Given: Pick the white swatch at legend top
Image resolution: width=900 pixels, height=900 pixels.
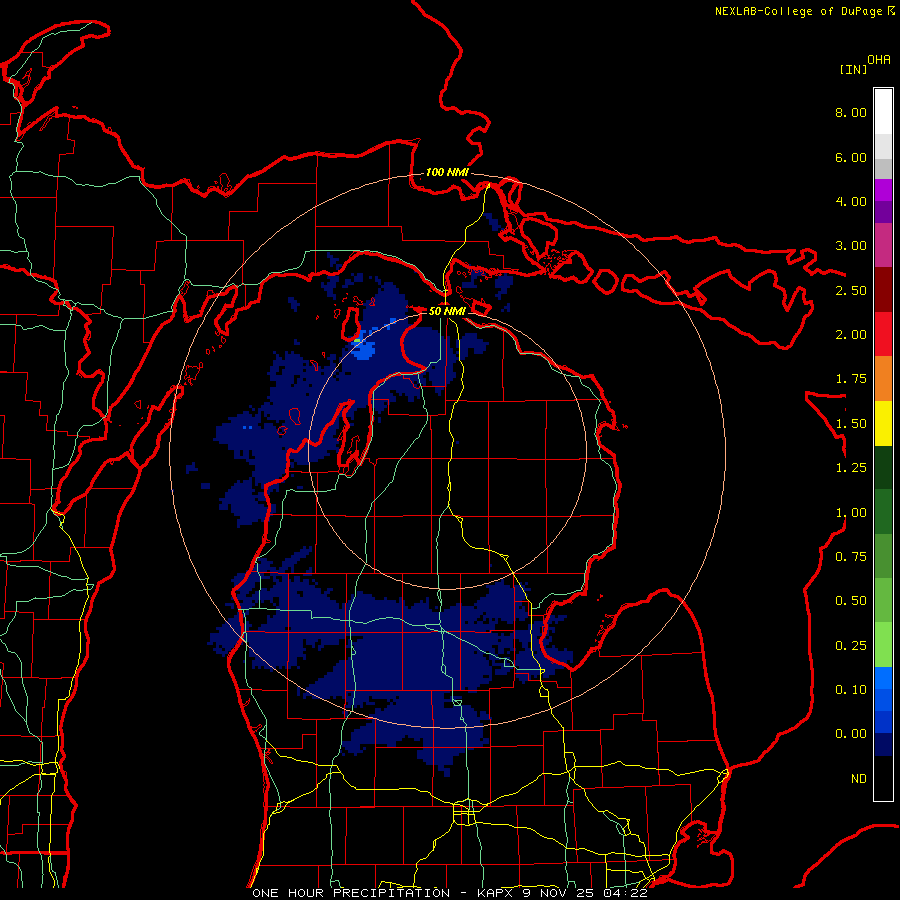Looking at the screenshot, I should 883,112.
